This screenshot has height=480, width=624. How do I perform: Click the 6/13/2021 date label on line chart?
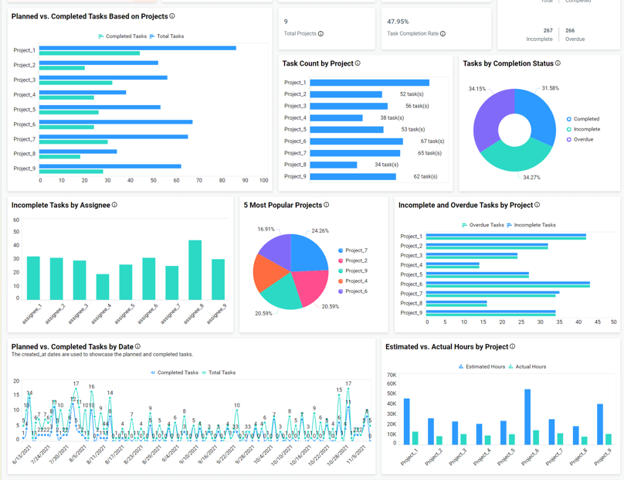(22, 455)
